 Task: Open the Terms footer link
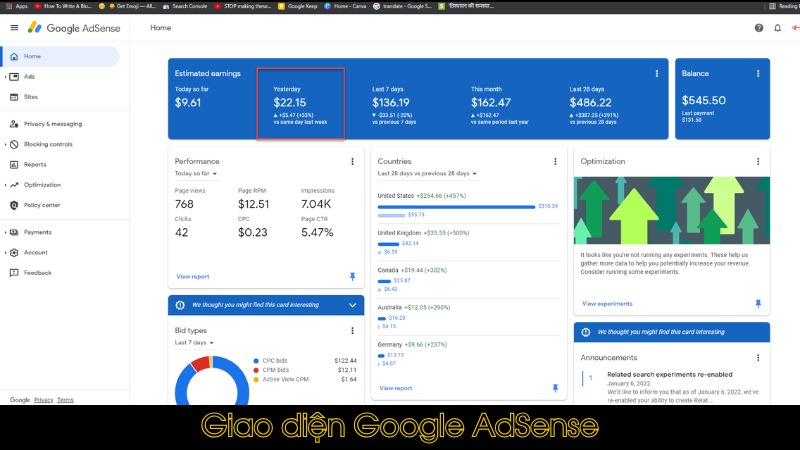(x=65, y=400)
